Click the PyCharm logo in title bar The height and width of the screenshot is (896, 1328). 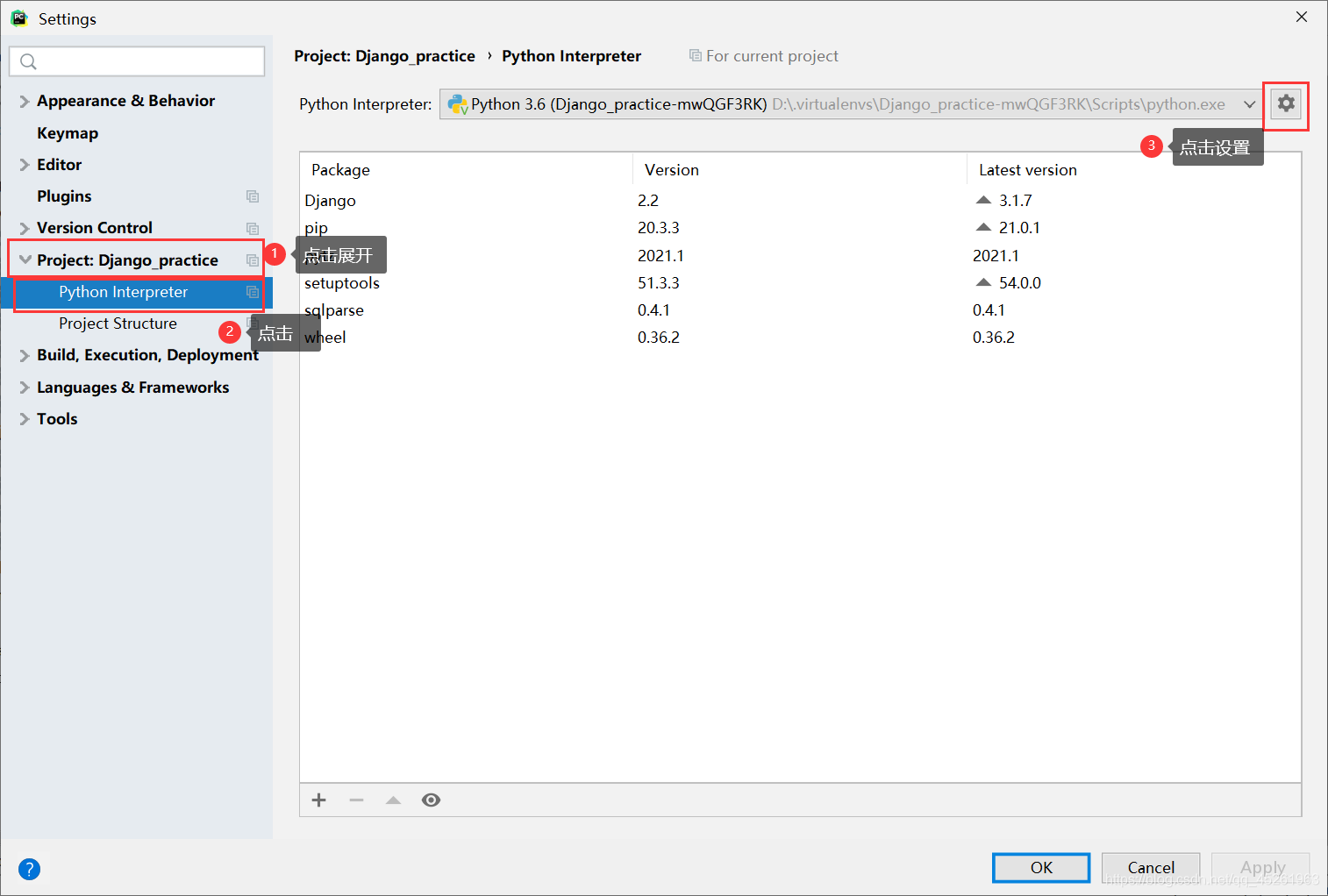[19, 18]
